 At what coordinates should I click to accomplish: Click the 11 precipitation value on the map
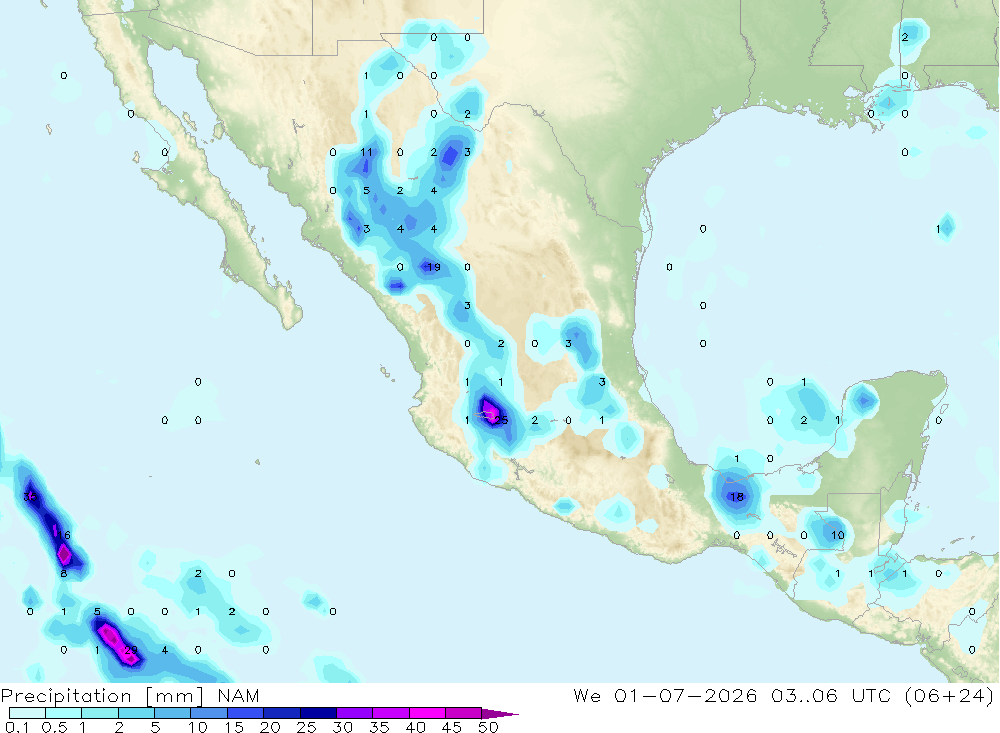point(366,152)
